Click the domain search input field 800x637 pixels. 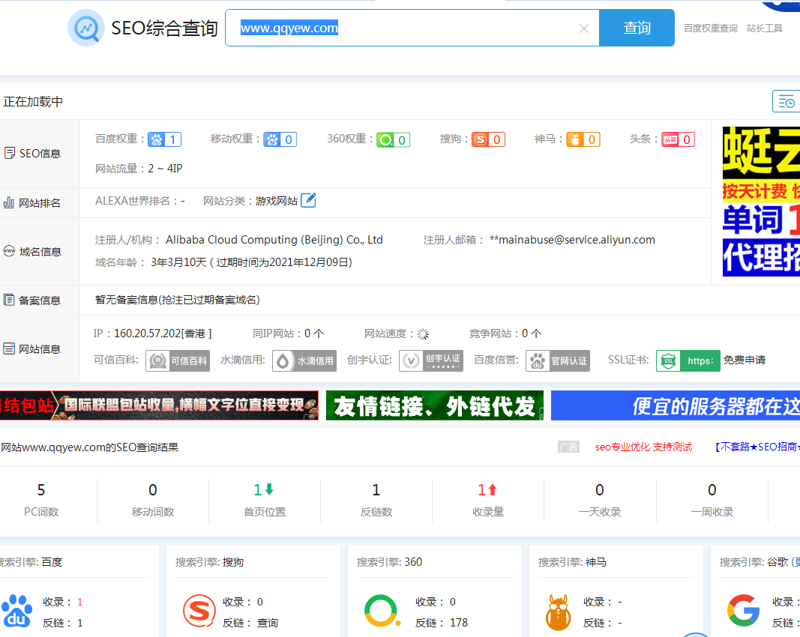[400, 28]
